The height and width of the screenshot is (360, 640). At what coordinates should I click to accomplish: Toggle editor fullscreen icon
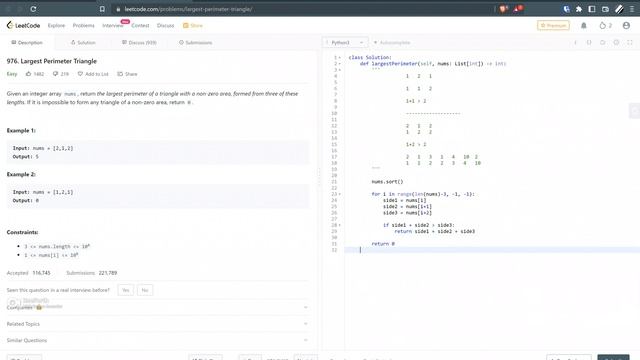click(x=630, y=42)
